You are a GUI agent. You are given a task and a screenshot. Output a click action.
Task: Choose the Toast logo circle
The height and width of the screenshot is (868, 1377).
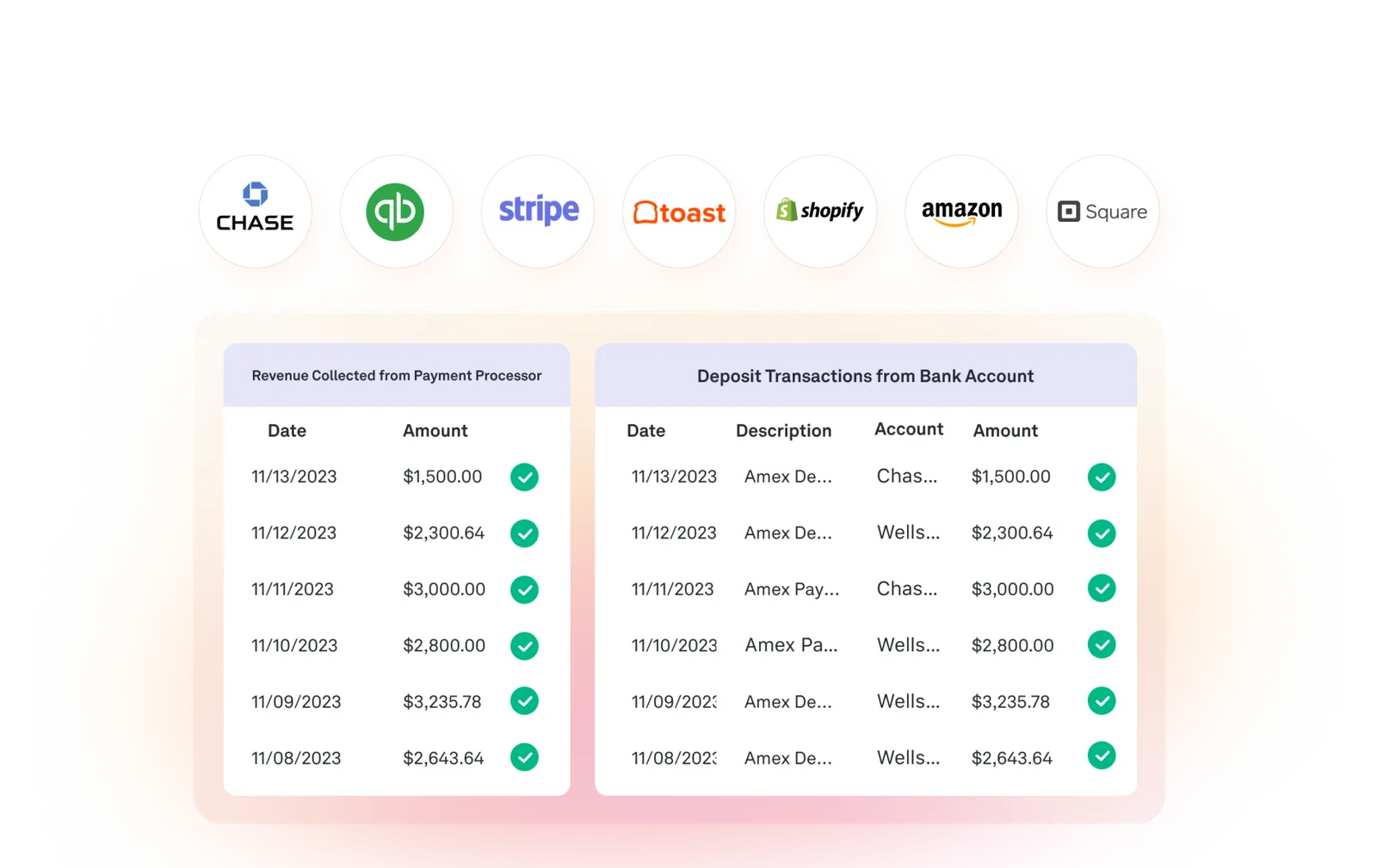coord(679,212)
